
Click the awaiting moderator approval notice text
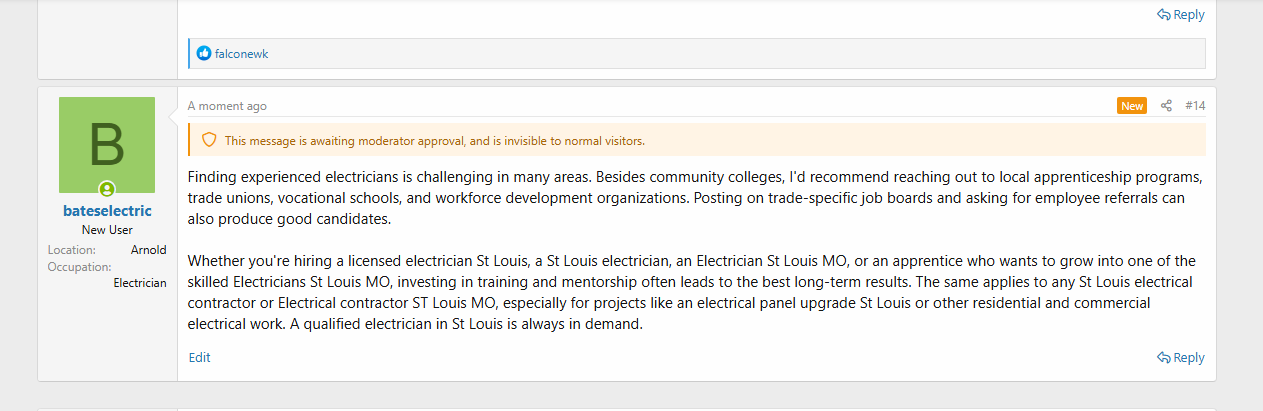pos(435,141)
